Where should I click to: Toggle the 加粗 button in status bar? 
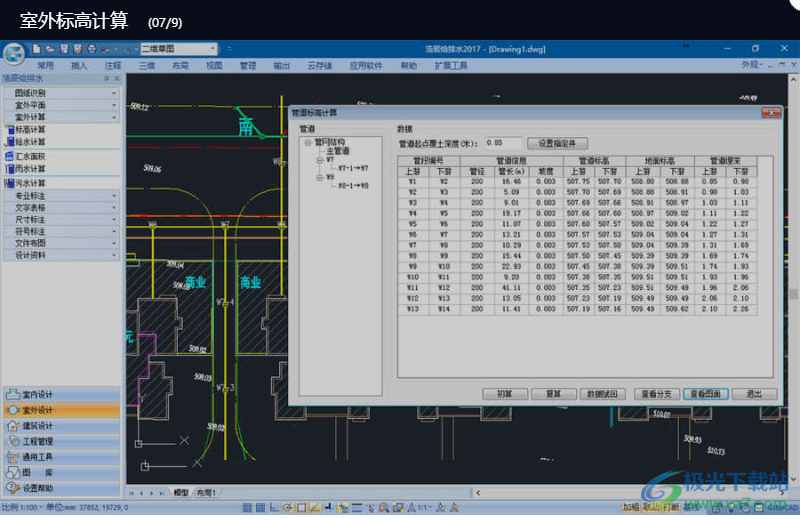pos(631,507)
